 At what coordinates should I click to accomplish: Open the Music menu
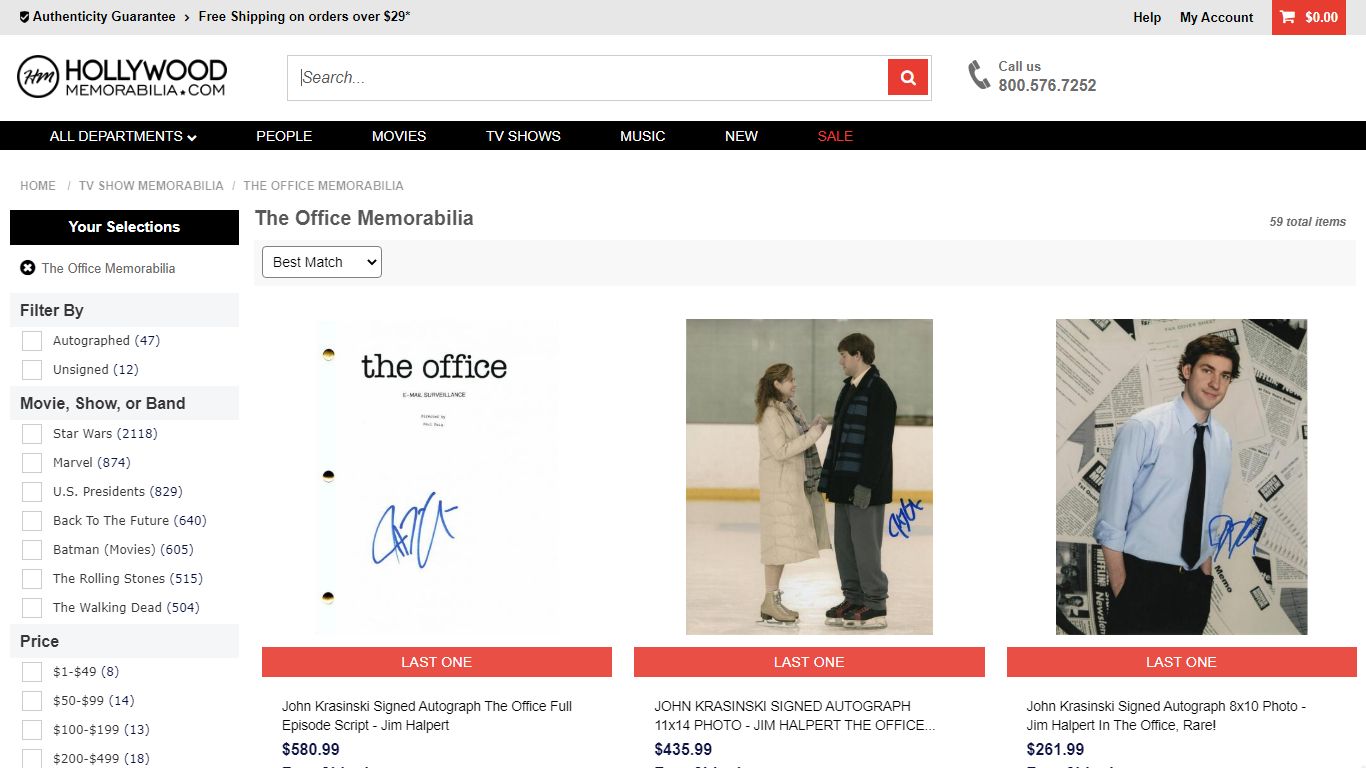pyautogui.click(x=642, y=136)
